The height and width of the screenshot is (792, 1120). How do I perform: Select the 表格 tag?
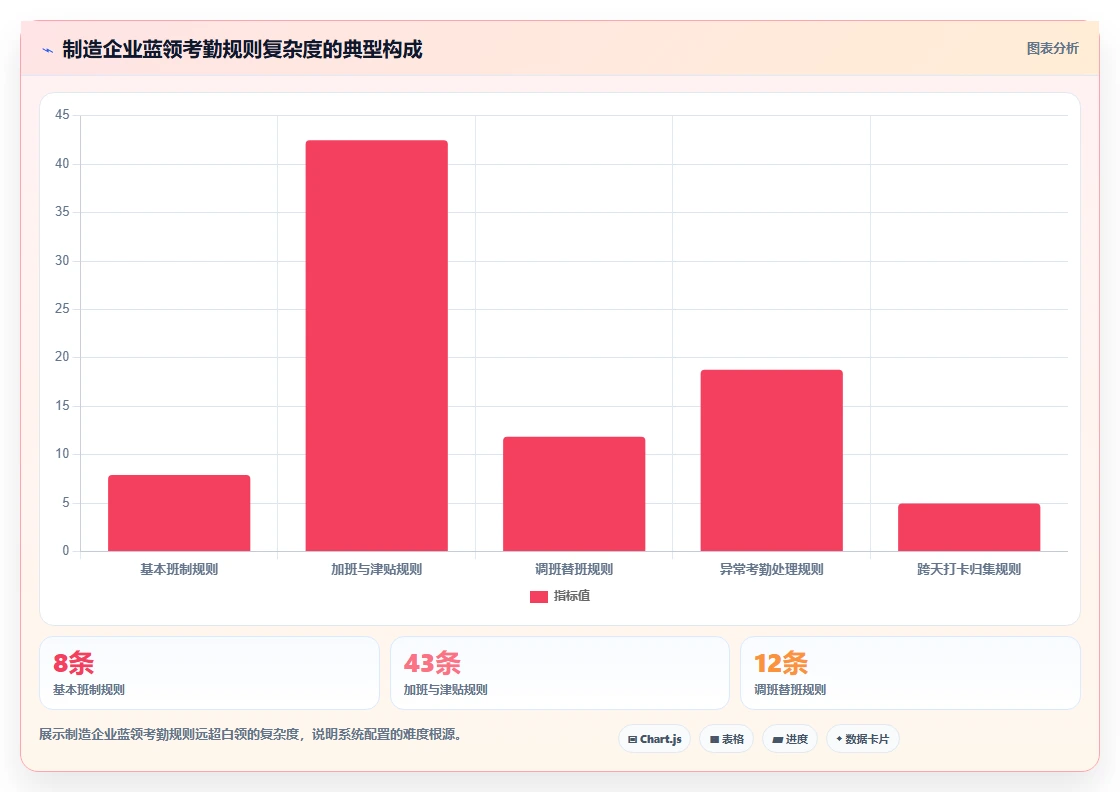pos(726,739)
